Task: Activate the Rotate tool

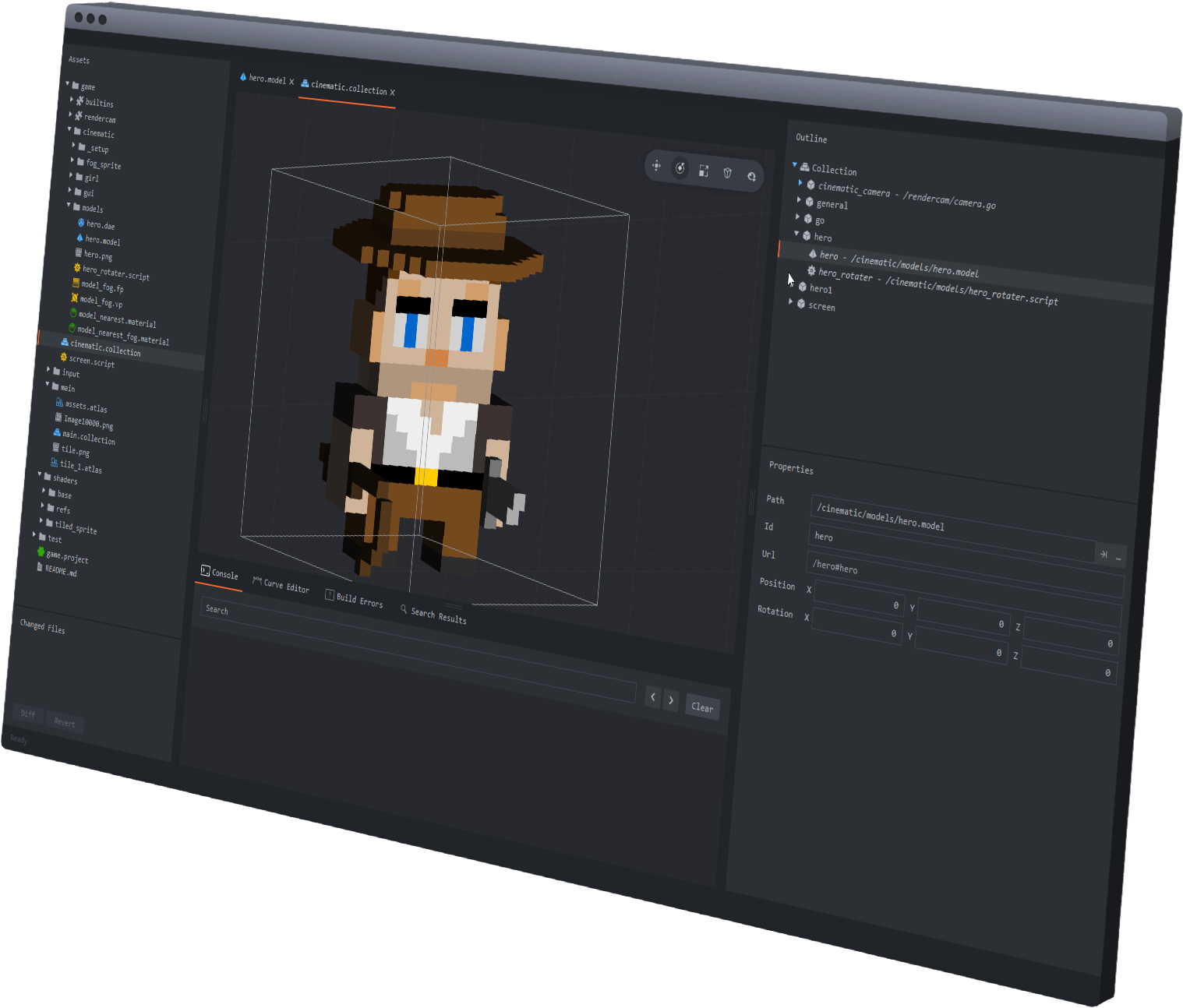Action: [x=680, y=170]
